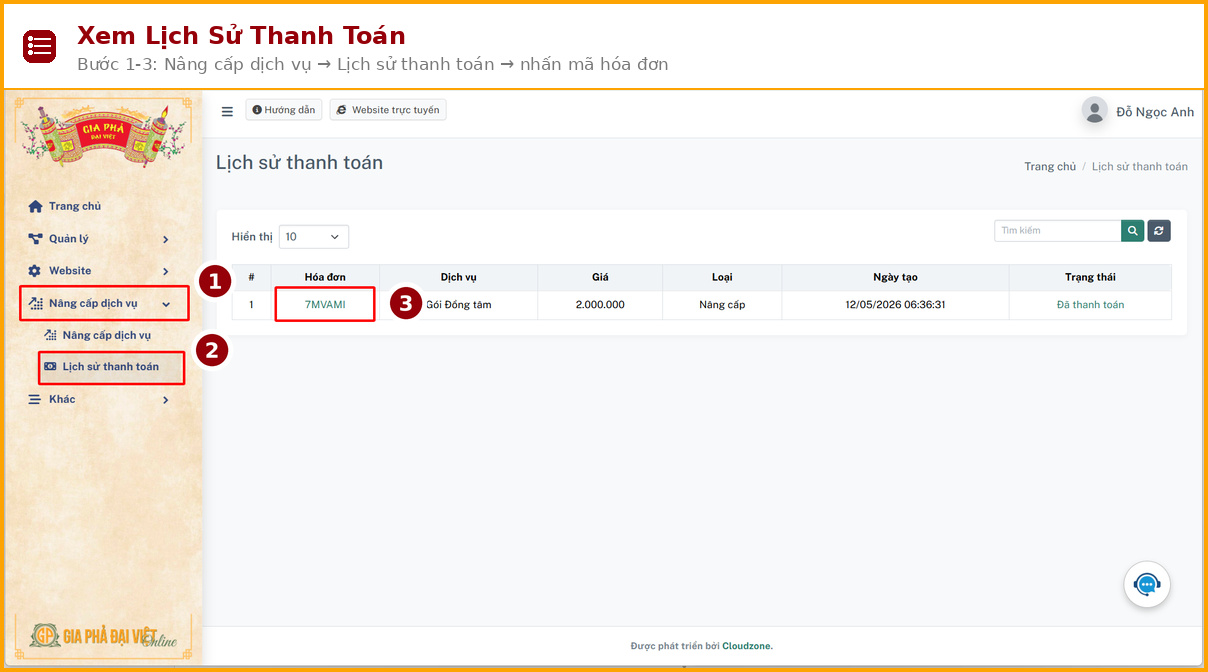Sort by the Dịch vụ column header
The image size is (1208, 672).
tap(458, 277)
